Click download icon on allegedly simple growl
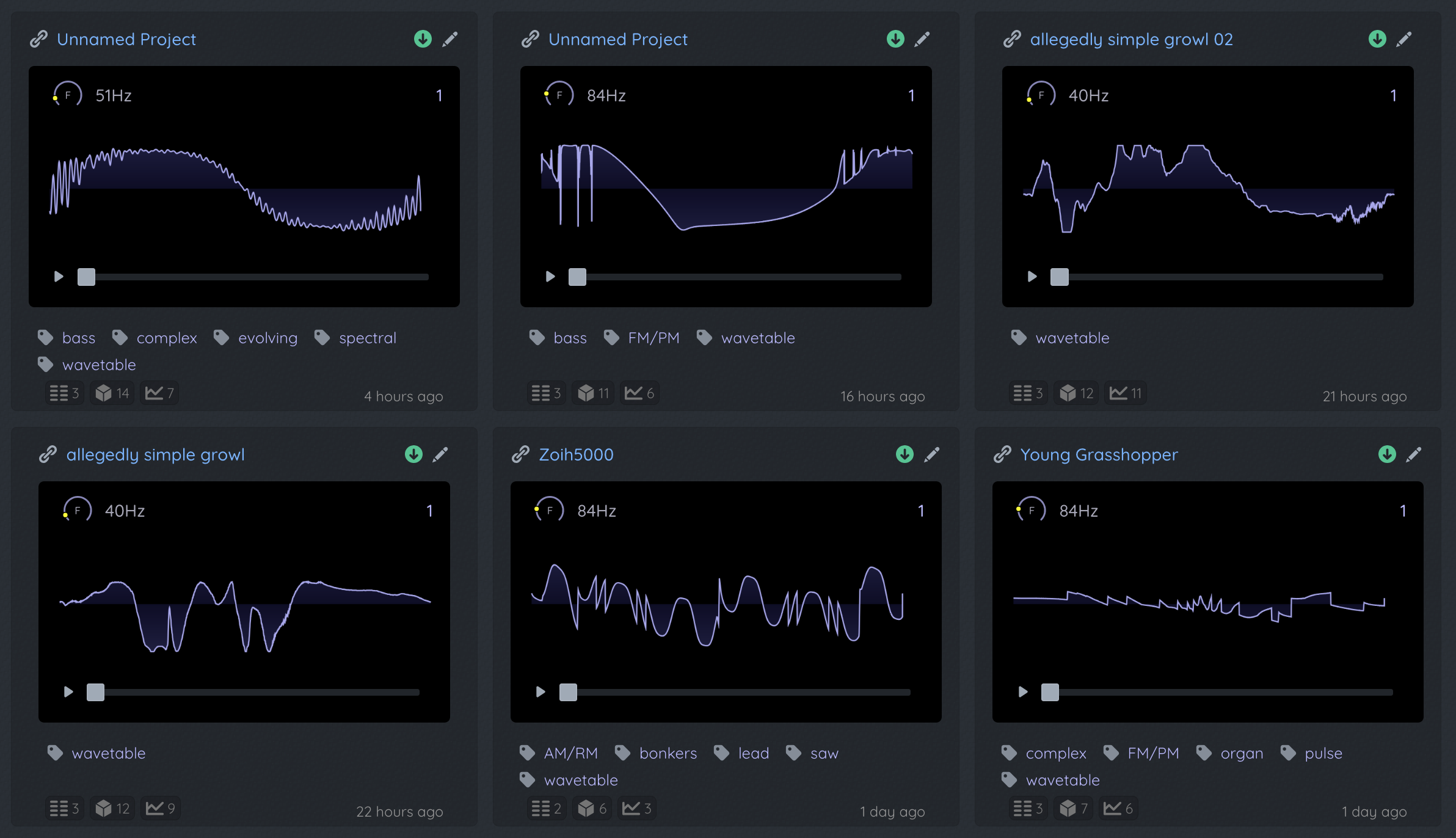Viewport: 1456px width, 838px height. point(413,454)
